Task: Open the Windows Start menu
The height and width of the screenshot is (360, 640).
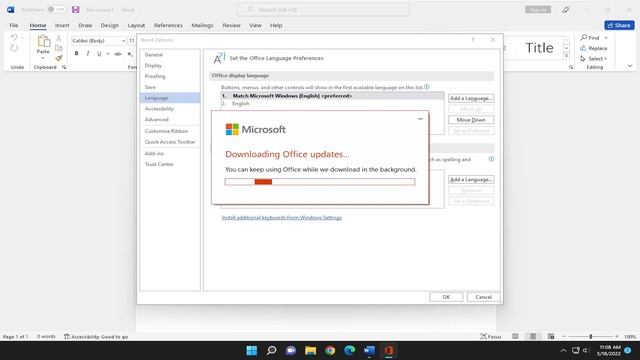Action: [x=252, y=350]
